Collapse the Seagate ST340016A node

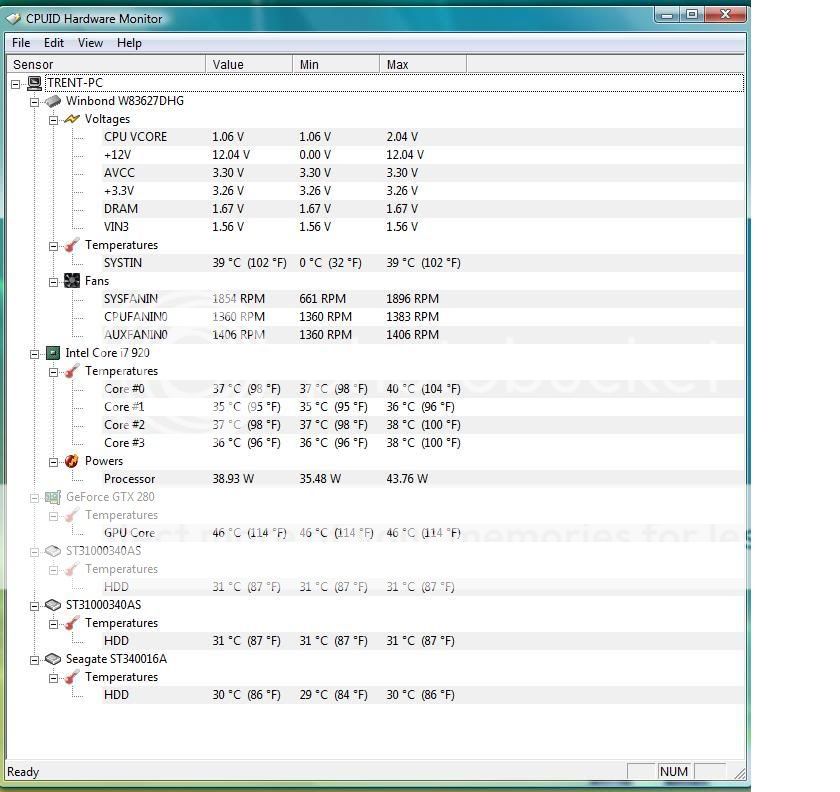pyautogui.click(x=35, y=659)
